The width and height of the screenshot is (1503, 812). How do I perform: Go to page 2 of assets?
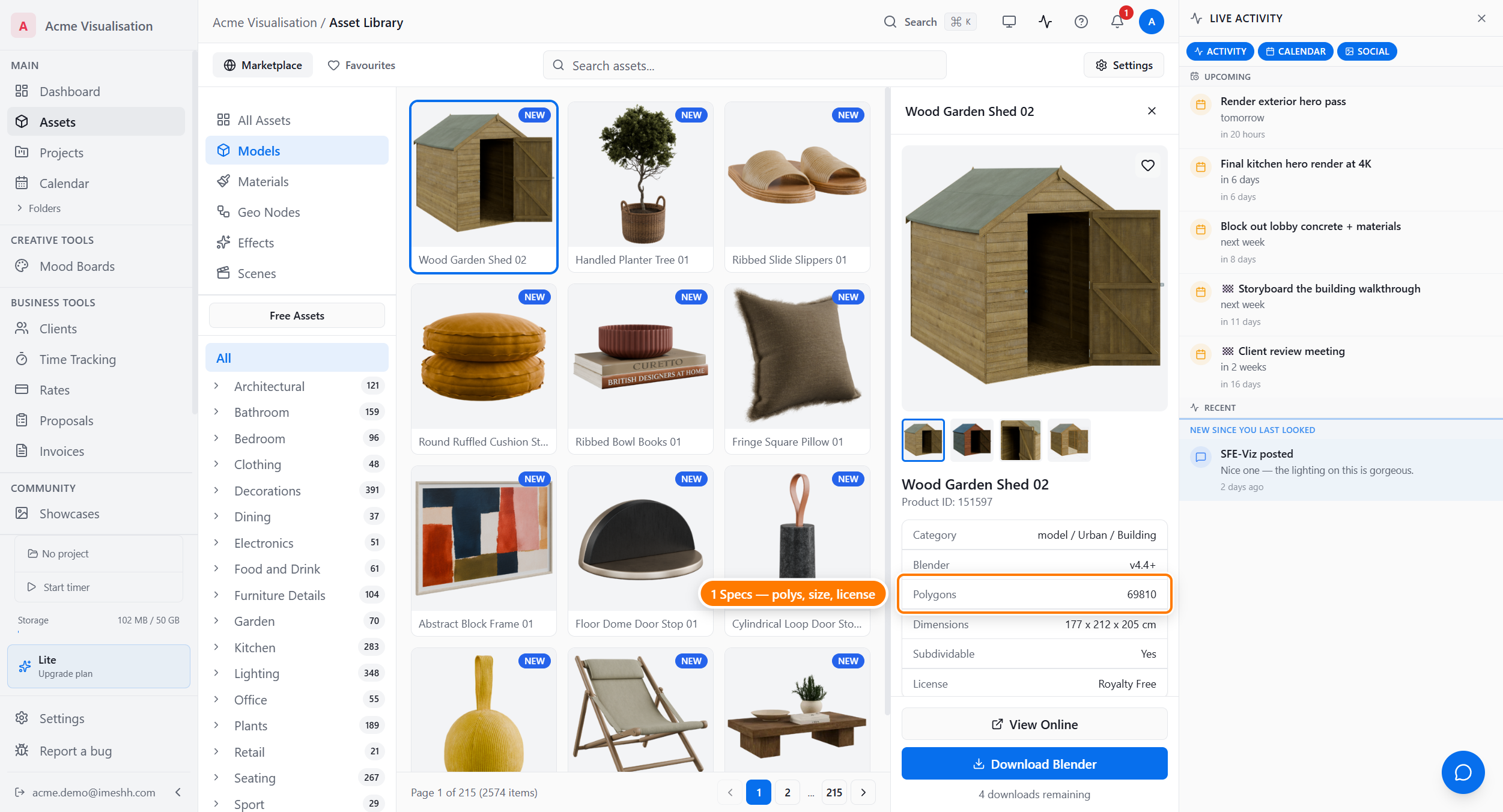(x=788, y=792)
